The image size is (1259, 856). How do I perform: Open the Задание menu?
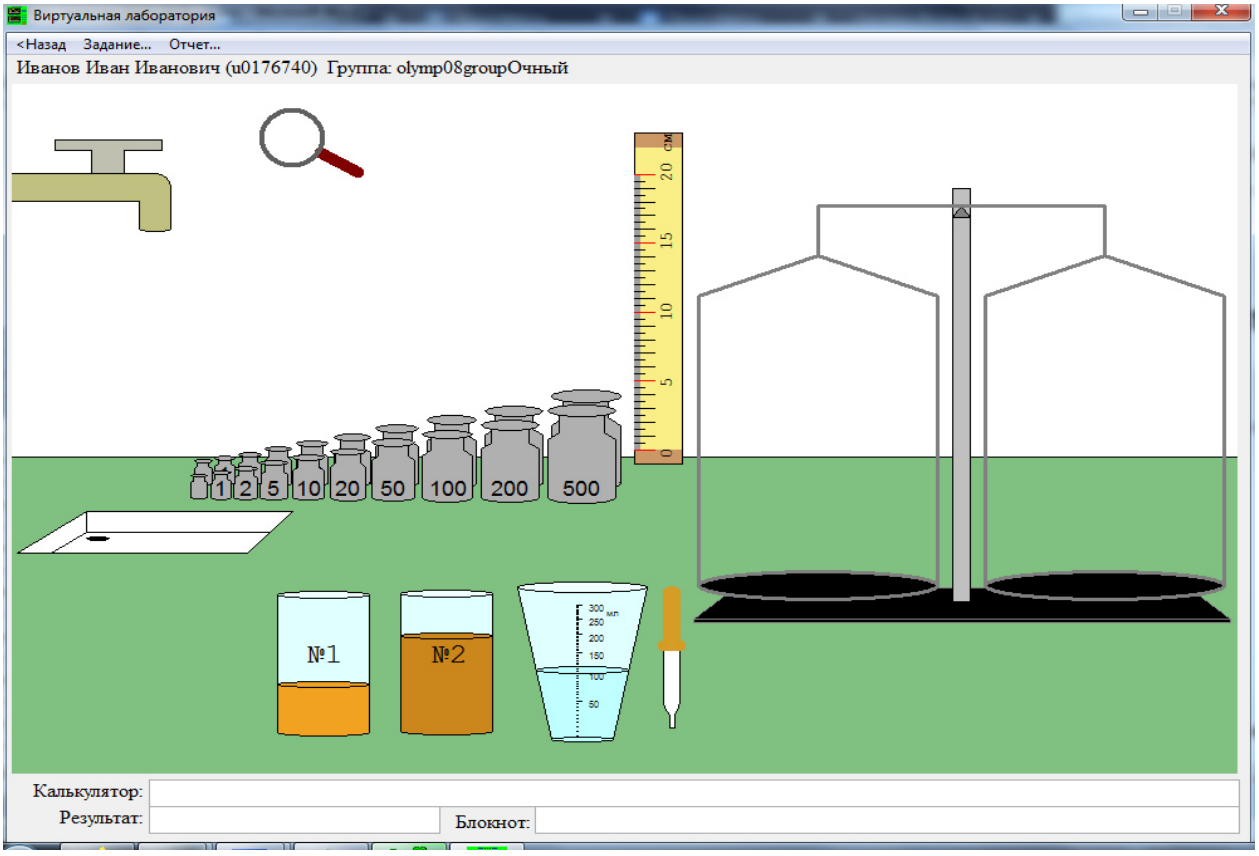(117, 45)
